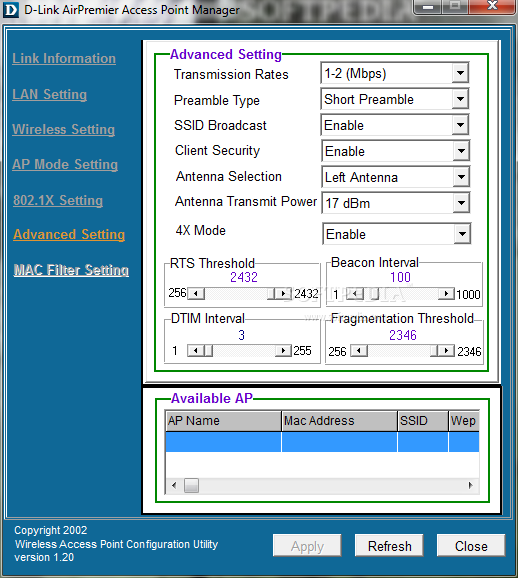Click the Refresh button
This screenshot has height=578, width=518.
coord(389,546)
